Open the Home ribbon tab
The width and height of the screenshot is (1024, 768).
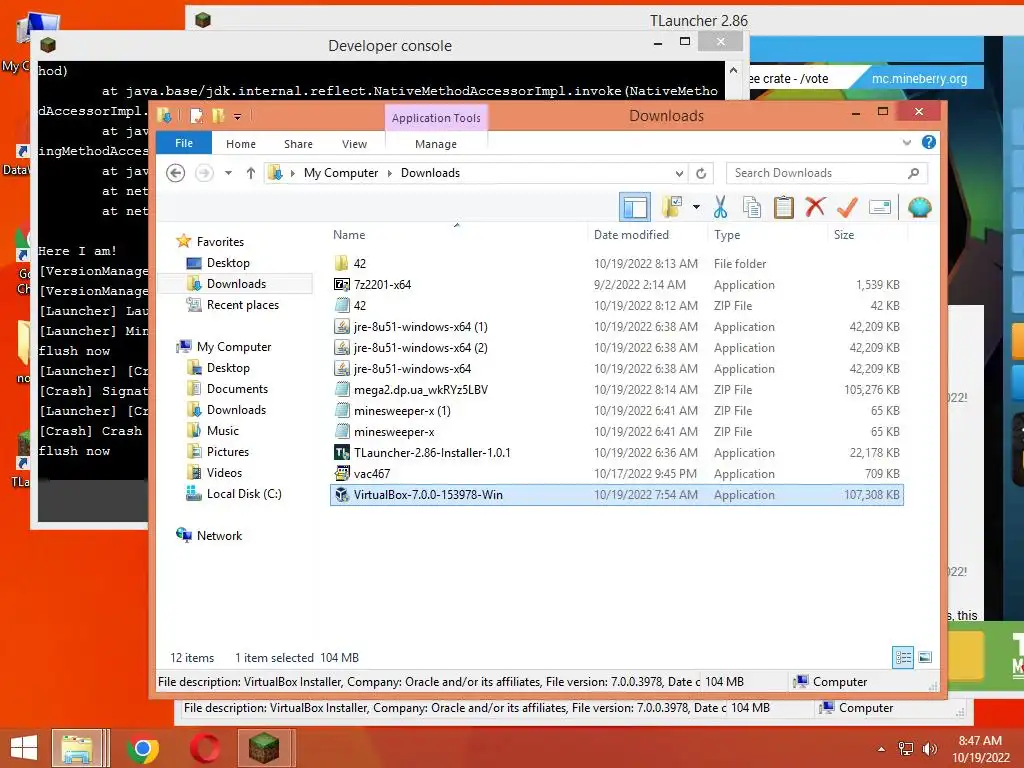[240, 144]
